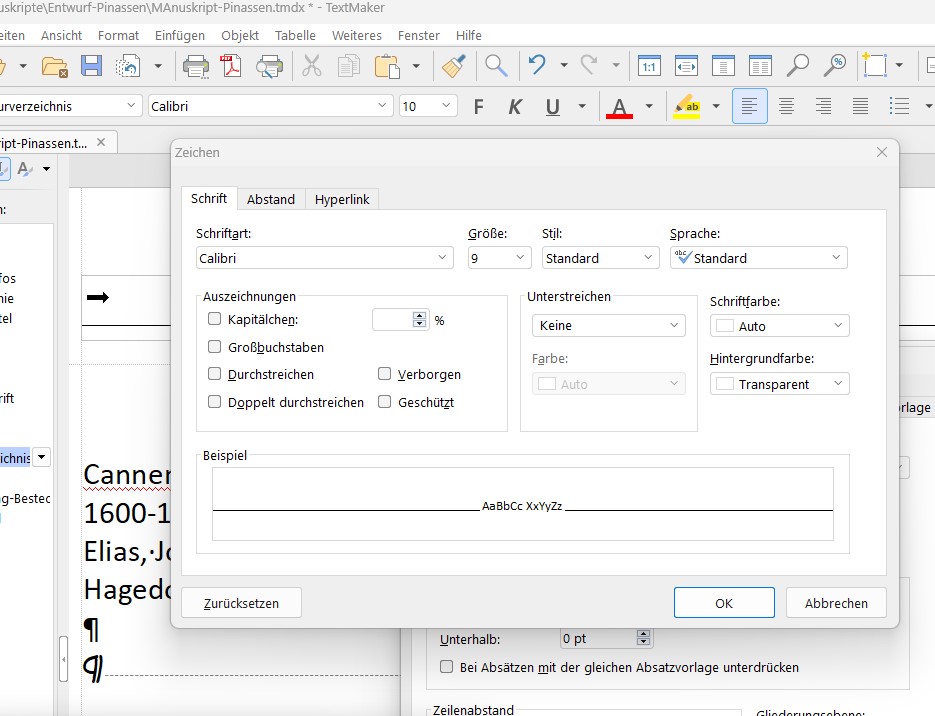Open the Schriftfarbe color picker set to Auto
This screenshot has height=716, width=935.
tap(780, 326)
